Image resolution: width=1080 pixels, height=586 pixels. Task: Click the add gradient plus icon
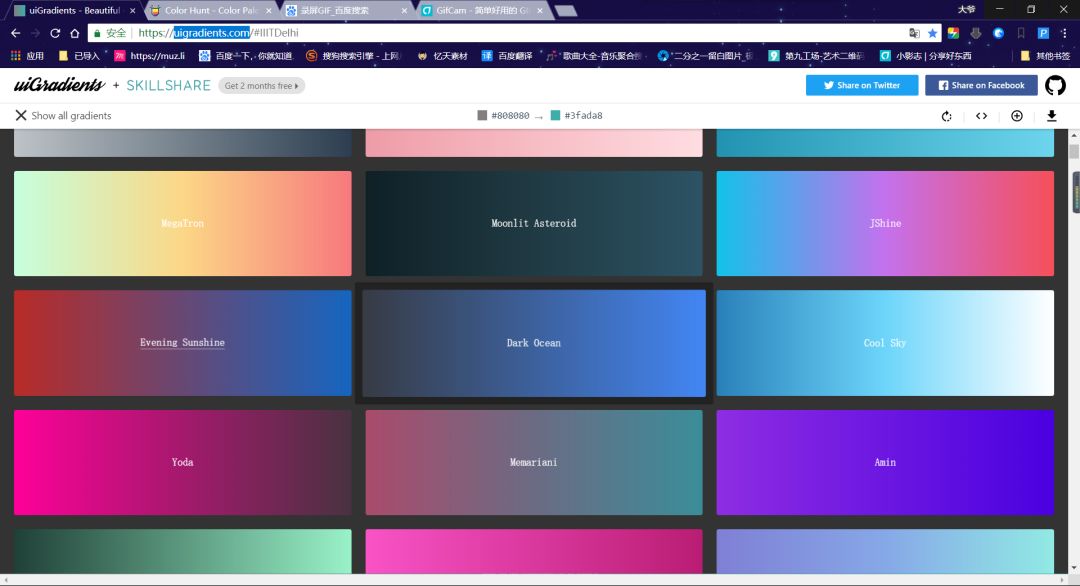coord(1017,116)
